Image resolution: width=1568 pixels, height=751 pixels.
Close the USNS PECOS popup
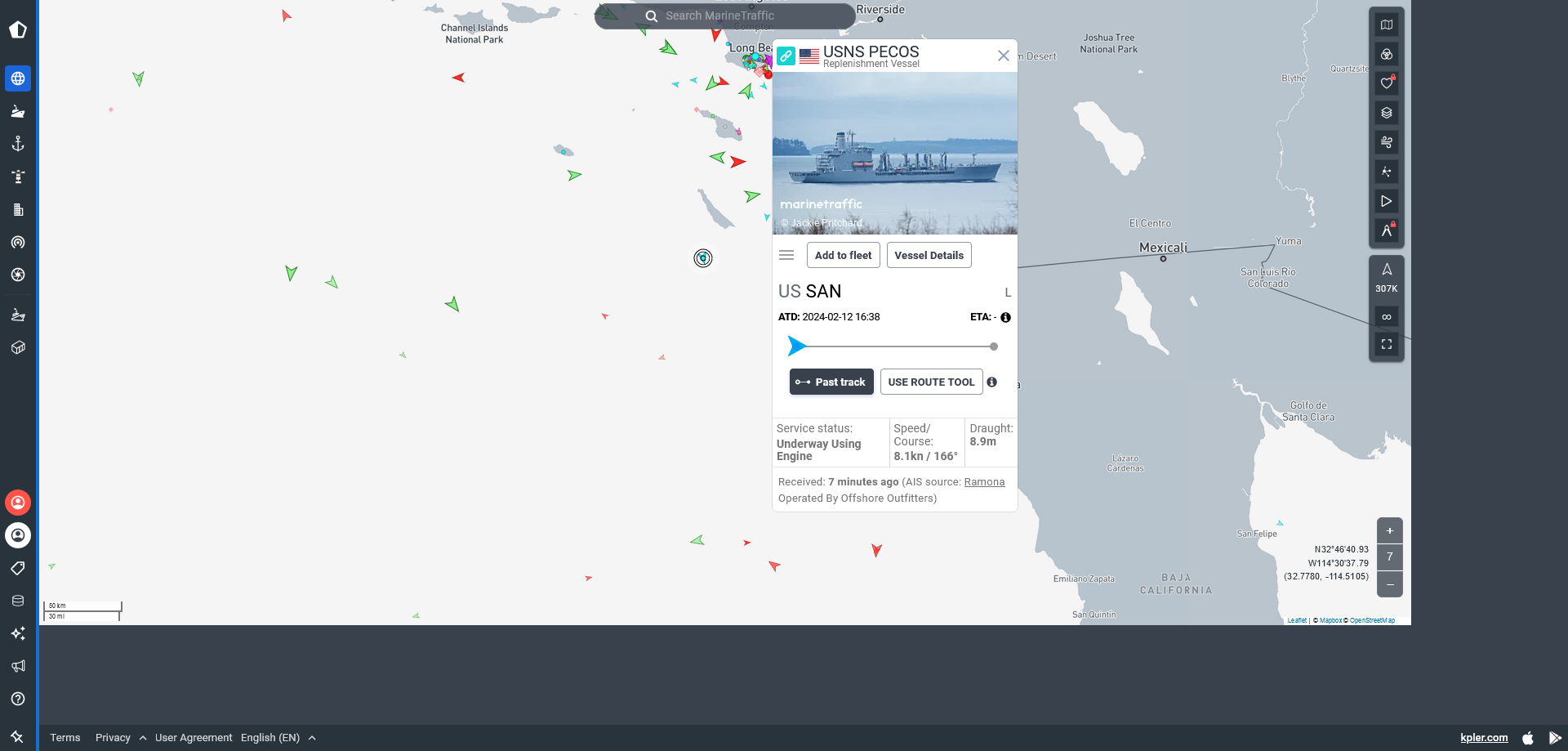[x=1004, y=56]
